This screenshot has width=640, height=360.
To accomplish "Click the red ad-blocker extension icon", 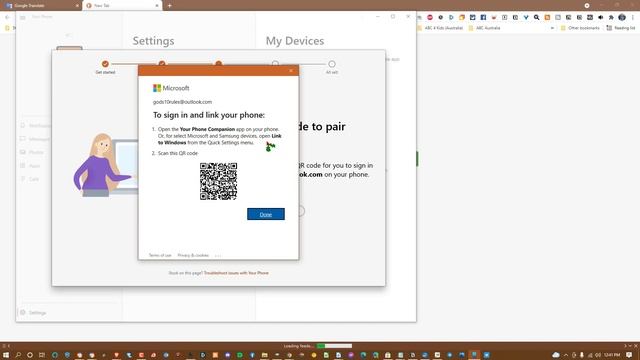I will (430, 18).
